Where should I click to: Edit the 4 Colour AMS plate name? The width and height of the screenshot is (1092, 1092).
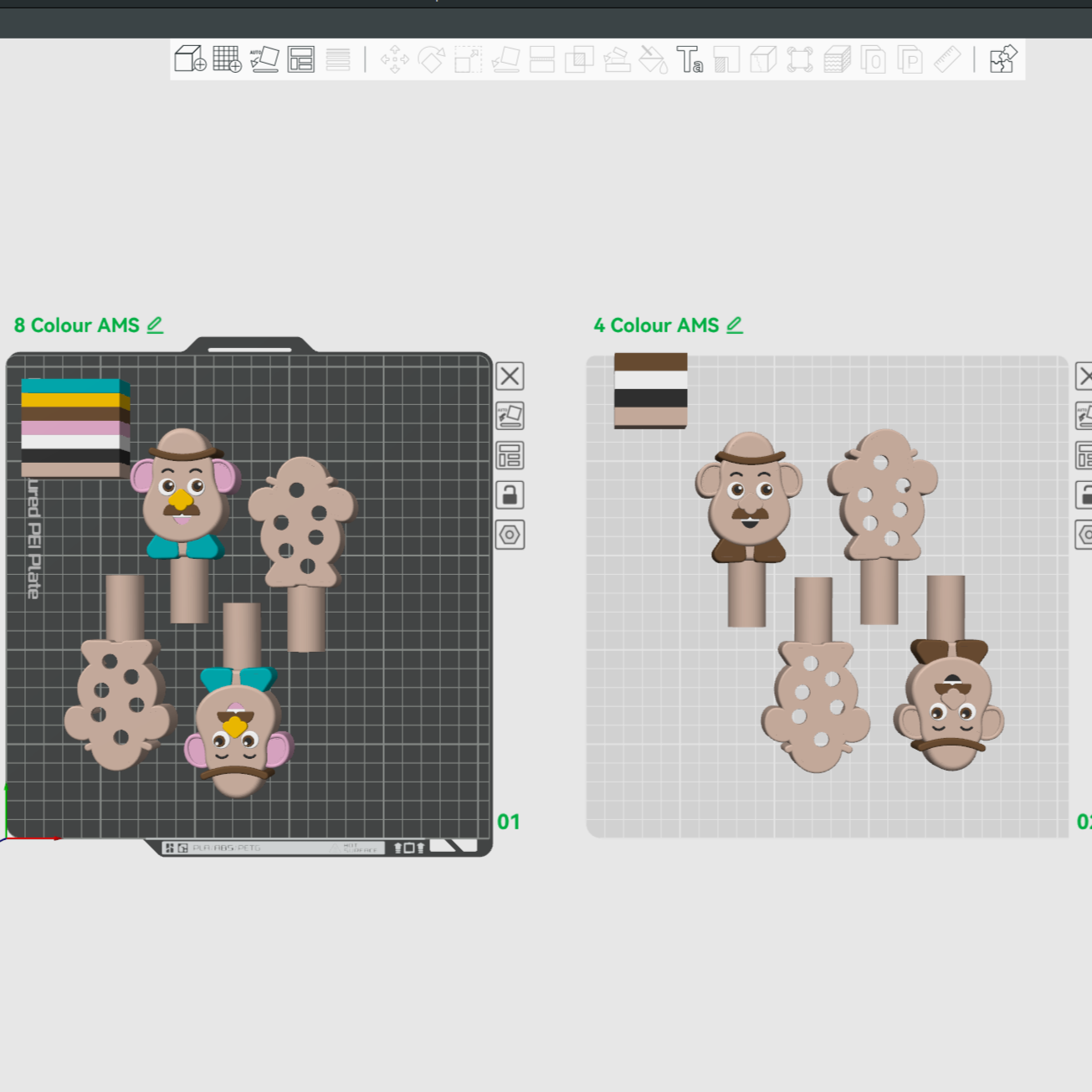tap(735, 326)
